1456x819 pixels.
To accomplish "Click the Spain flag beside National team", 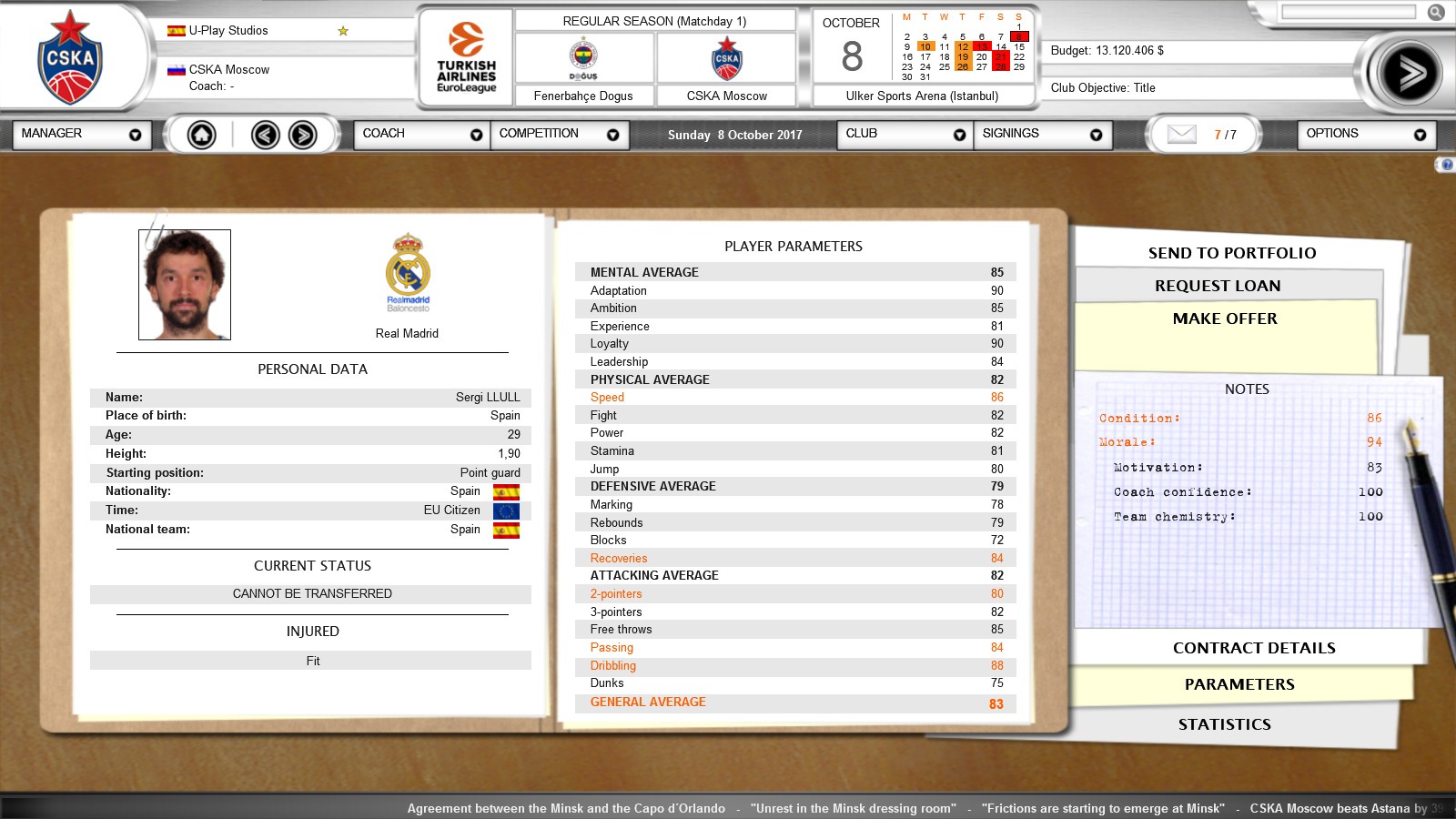I will tap(506, 530).
